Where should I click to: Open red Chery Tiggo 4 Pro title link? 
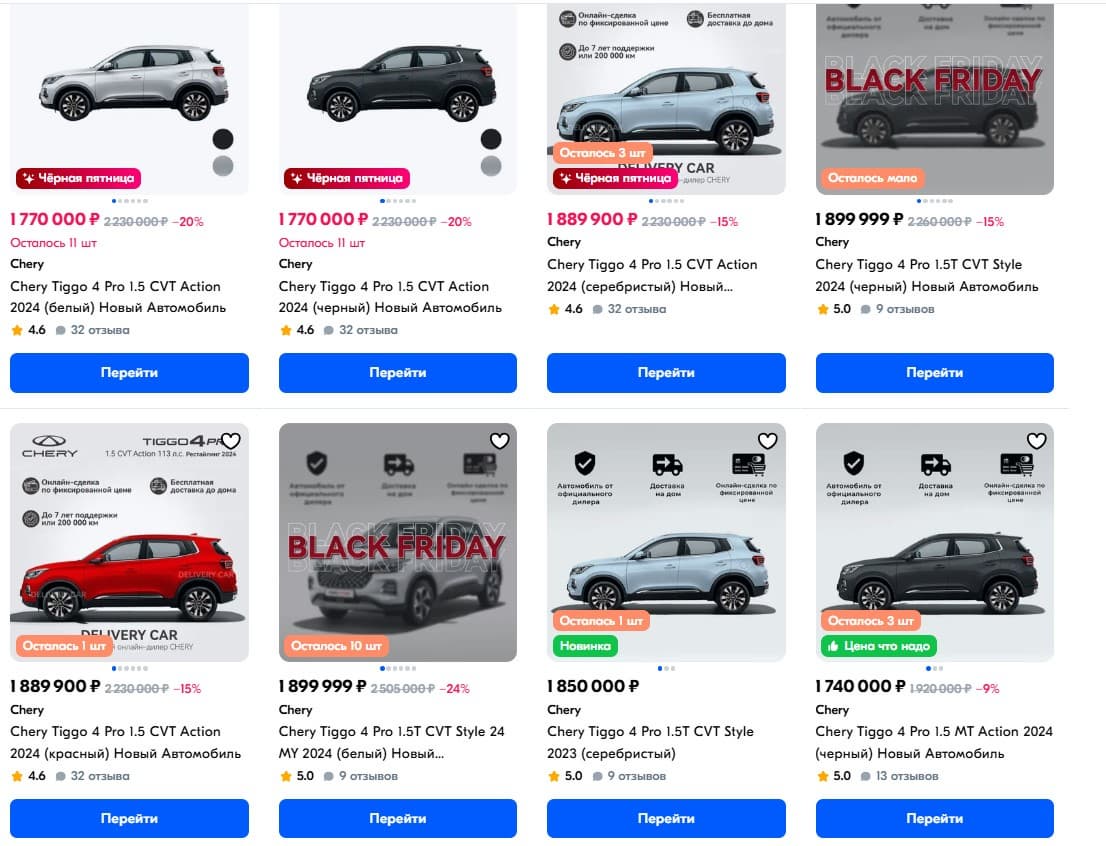[x=125, y=742]
